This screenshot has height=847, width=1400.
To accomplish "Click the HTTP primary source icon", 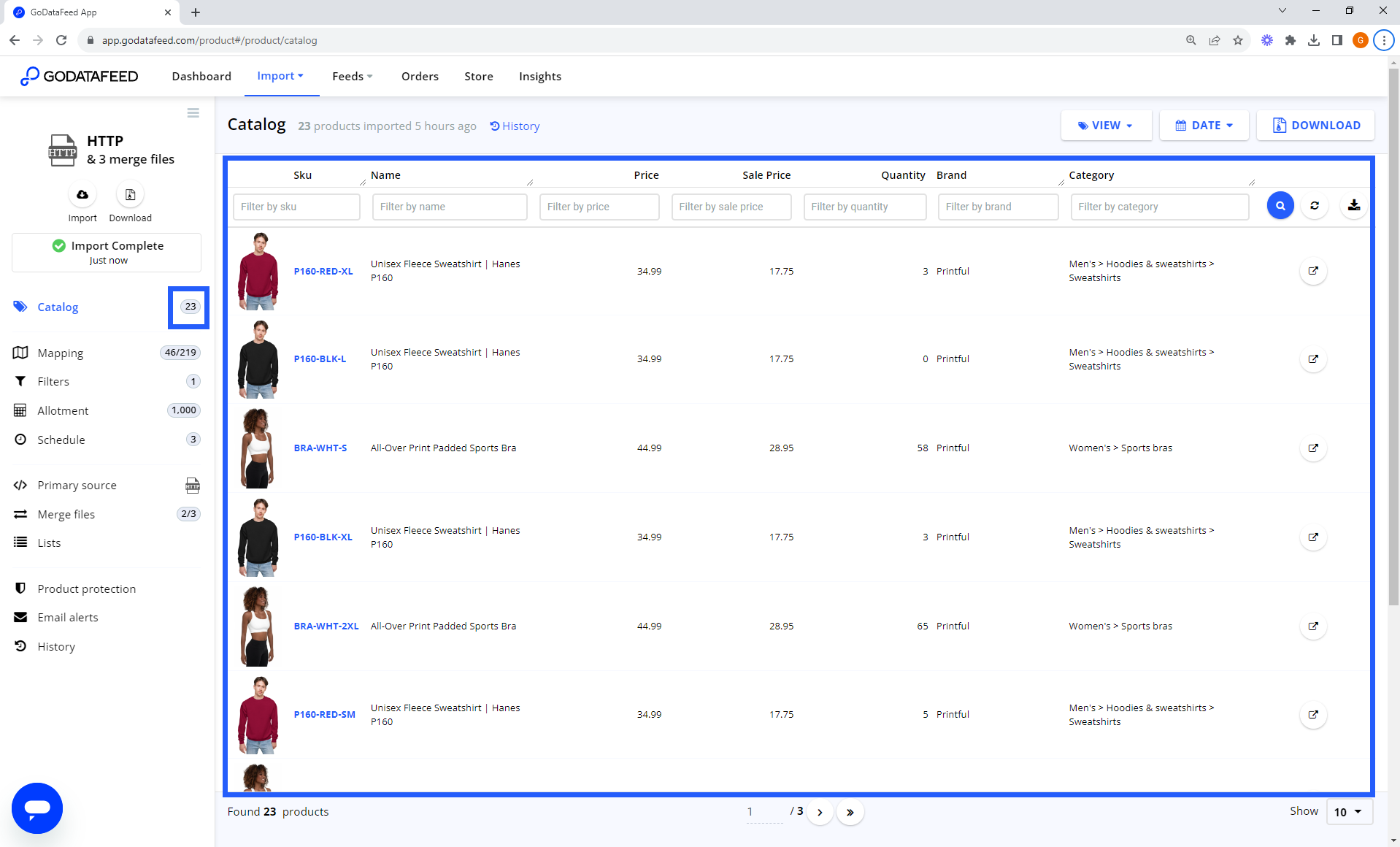I will point(193,486).
